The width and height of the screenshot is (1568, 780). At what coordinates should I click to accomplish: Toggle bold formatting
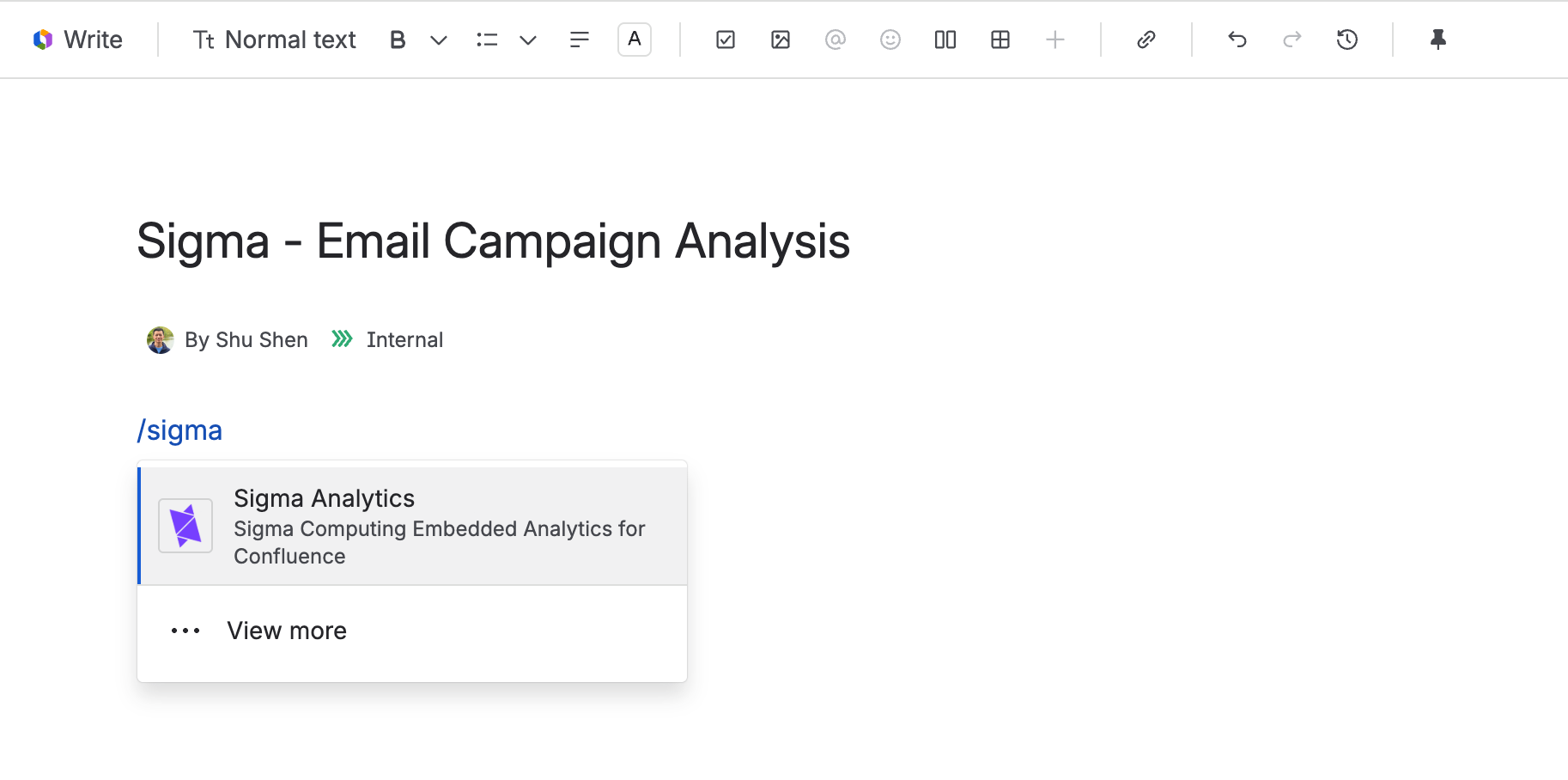point(398,40)
